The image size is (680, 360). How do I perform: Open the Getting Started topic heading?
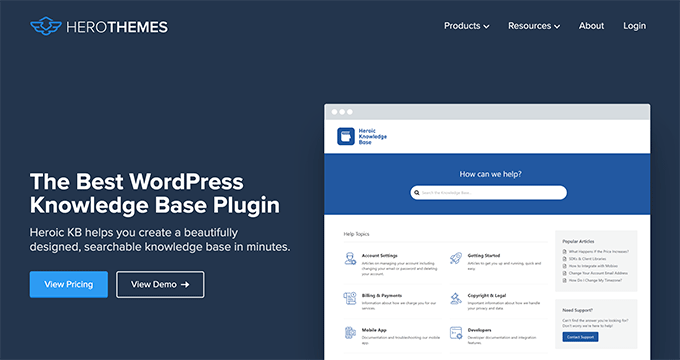[x=484, y=256]
